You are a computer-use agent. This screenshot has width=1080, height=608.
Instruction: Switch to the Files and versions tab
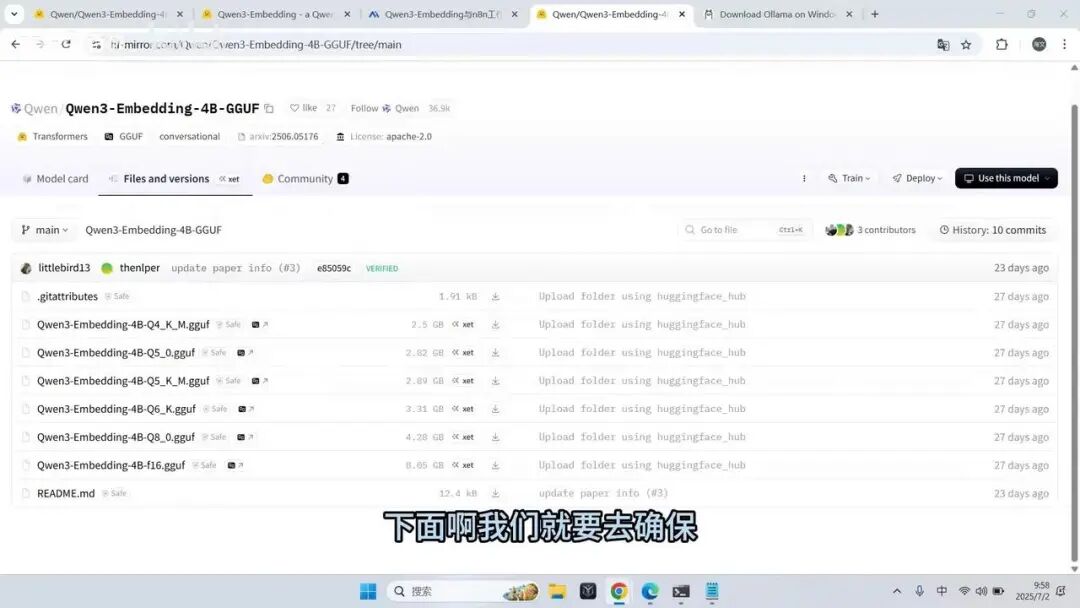click(174, 178)
